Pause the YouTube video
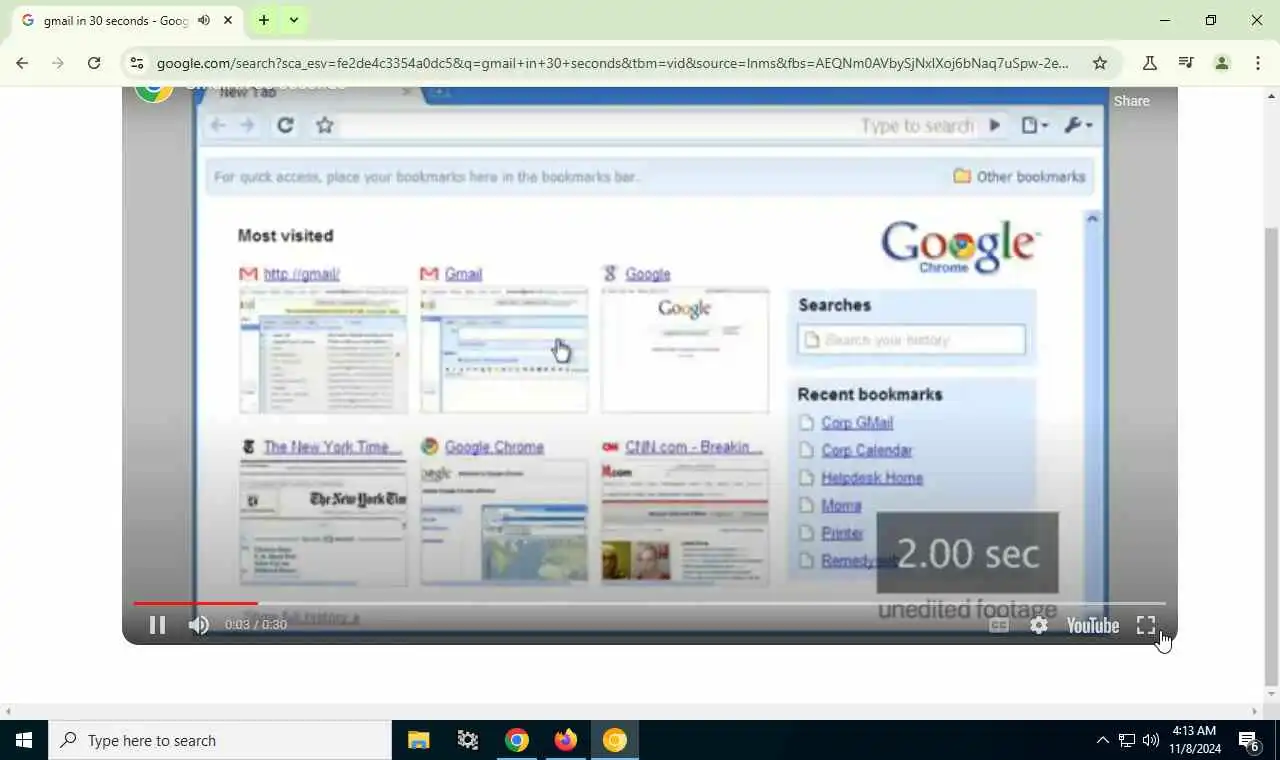Image resolution: width=1280 pixels, height=760 pixels. pos(157,625)
